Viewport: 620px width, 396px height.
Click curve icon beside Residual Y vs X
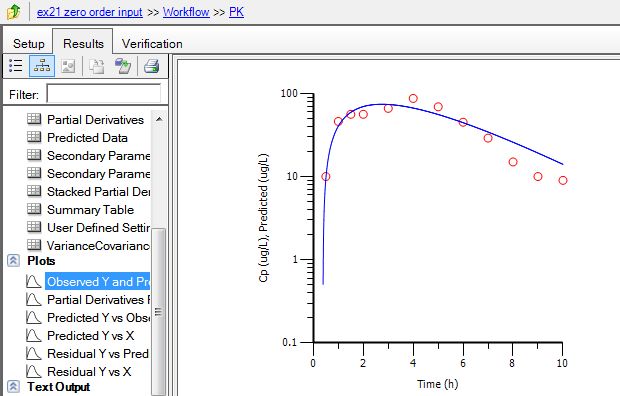(x=34, y=371)
